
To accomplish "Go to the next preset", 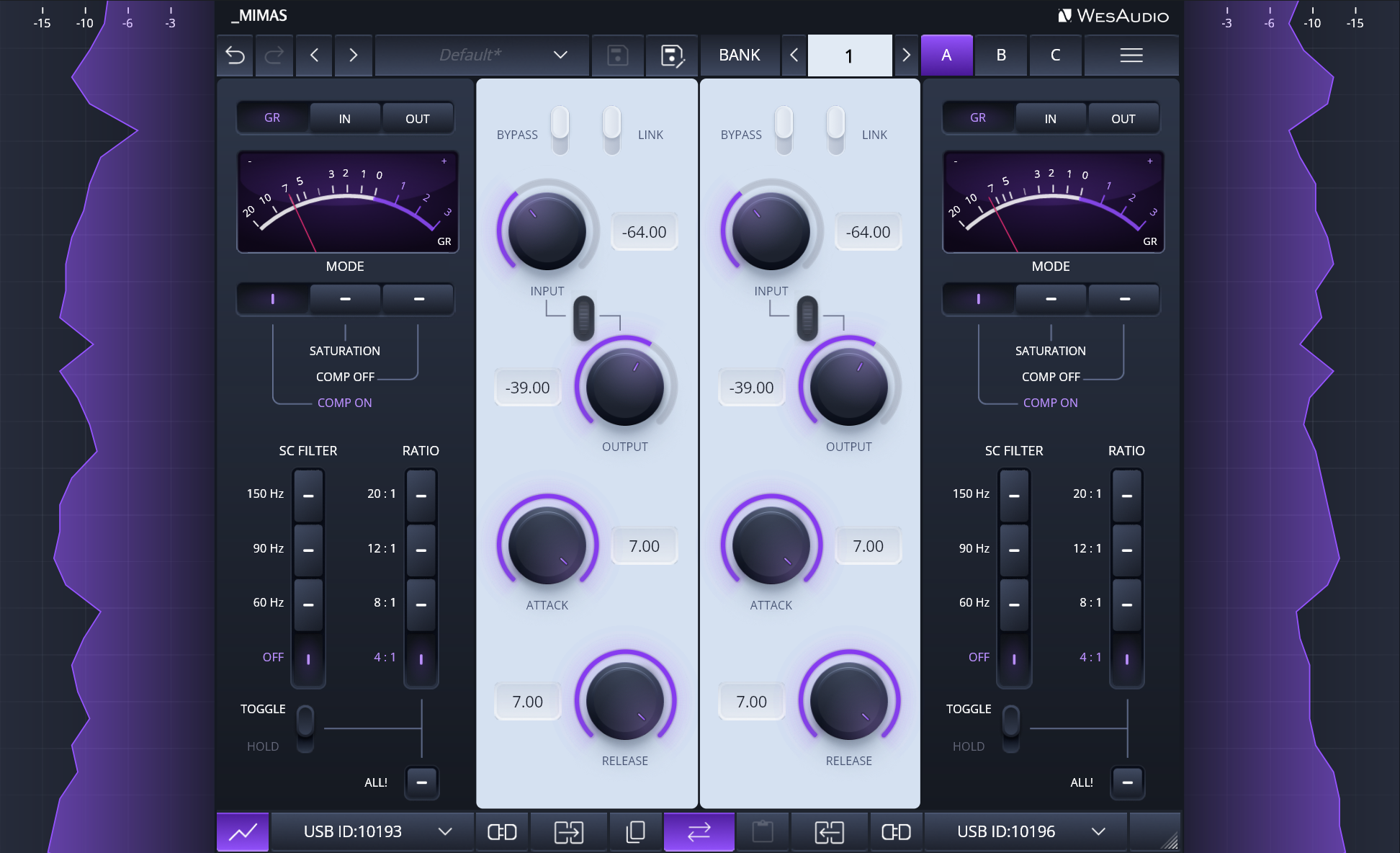I will click(353, 55).
